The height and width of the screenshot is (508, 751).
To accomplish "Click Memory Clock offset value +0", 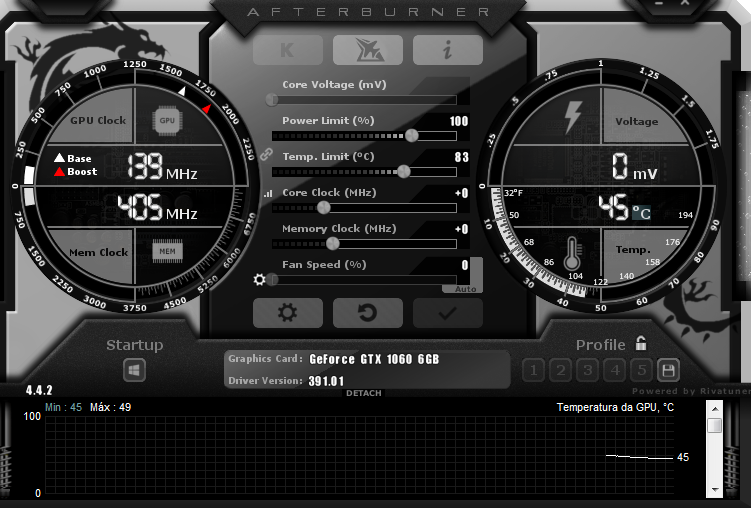I will point(462,229).
